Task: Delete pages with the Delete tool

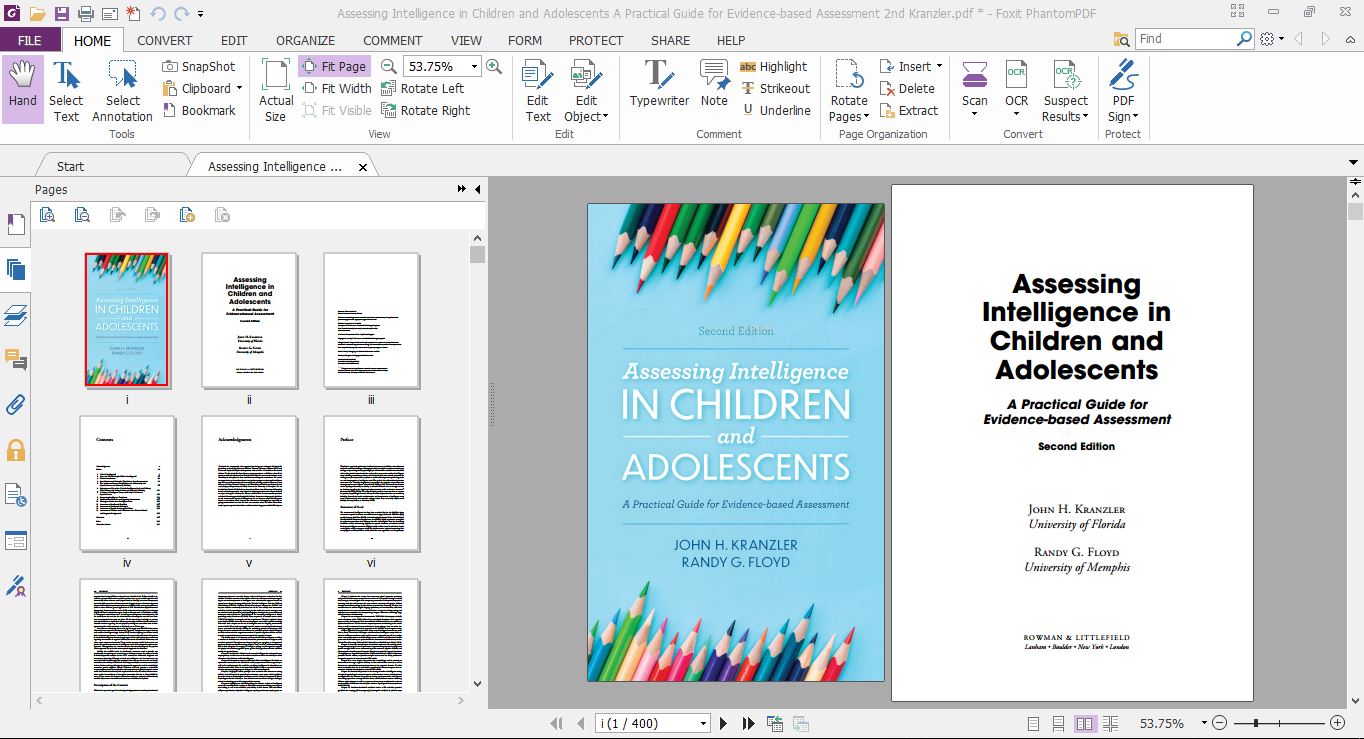Action: click(907, 88)
